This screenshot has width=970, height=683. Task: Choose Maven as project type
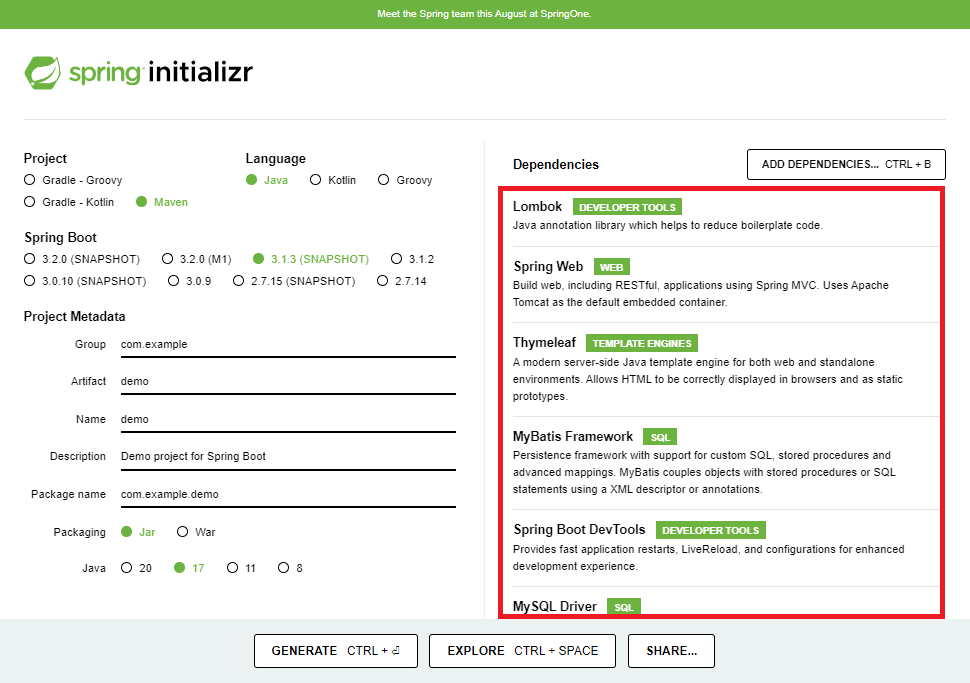tap(161, 202)
